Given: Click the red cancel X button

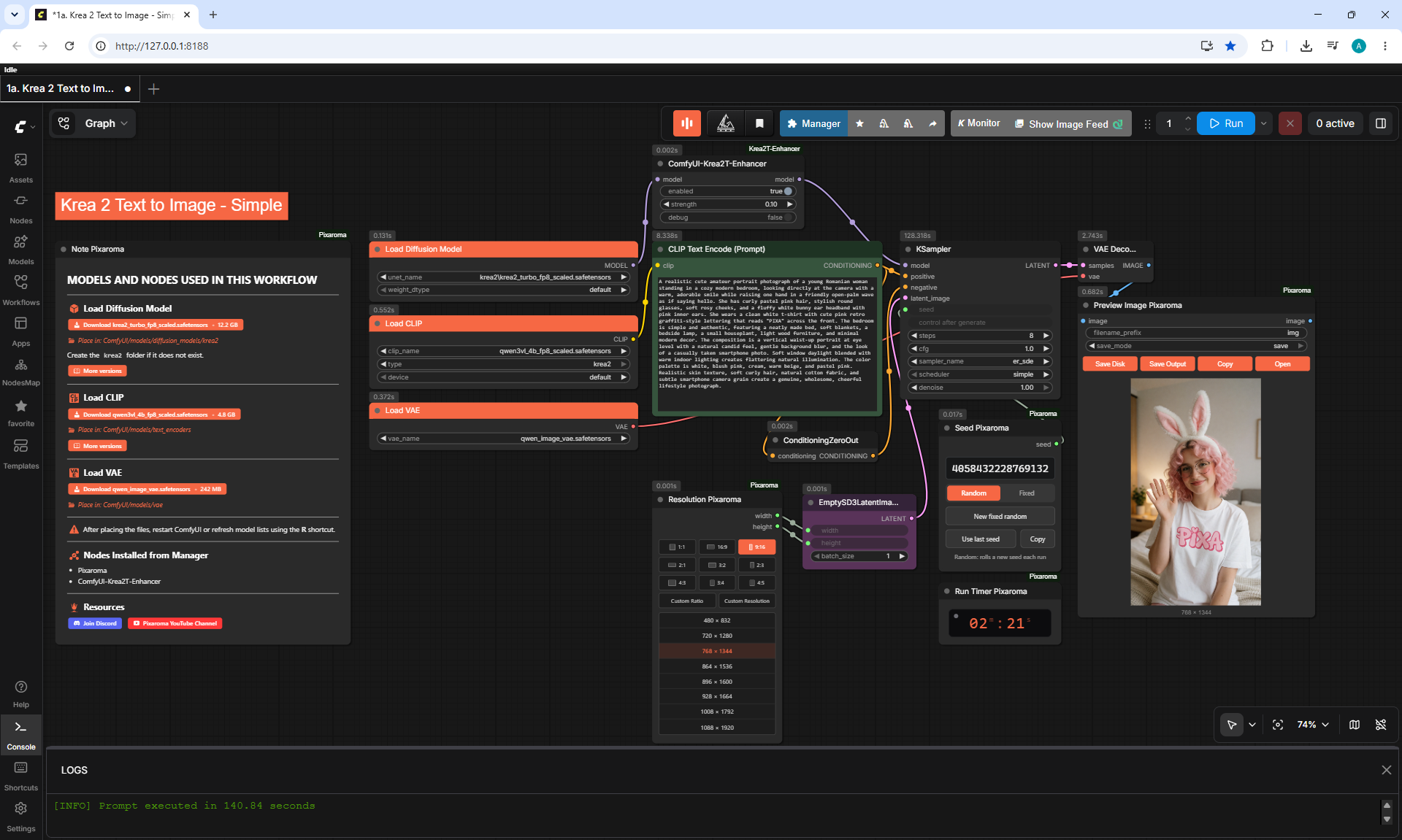Looking at the screenshot, I should (1290, 123).
